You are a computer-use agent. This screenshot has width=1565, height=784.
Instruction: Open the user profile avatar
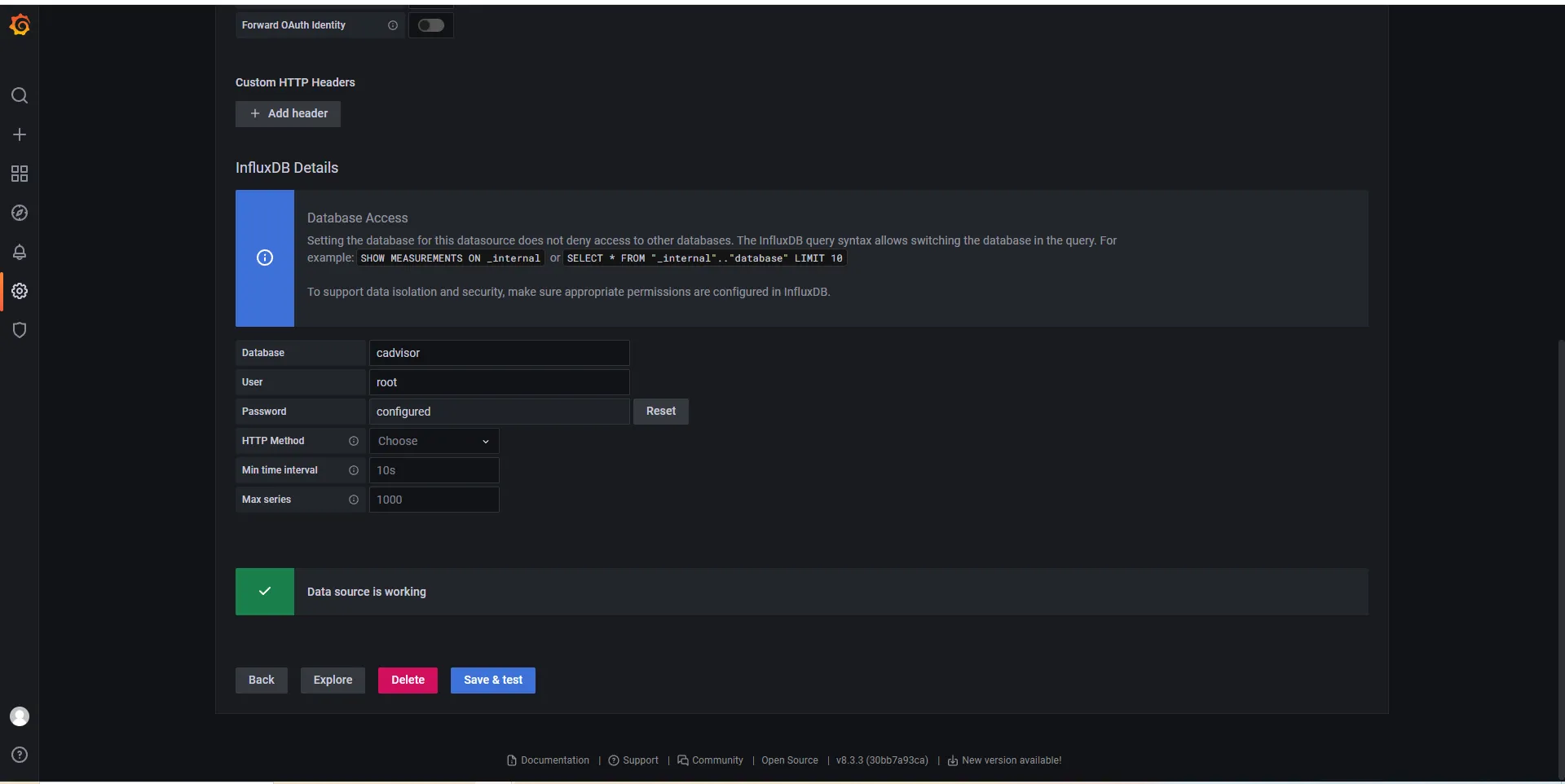tap(20, 716)
